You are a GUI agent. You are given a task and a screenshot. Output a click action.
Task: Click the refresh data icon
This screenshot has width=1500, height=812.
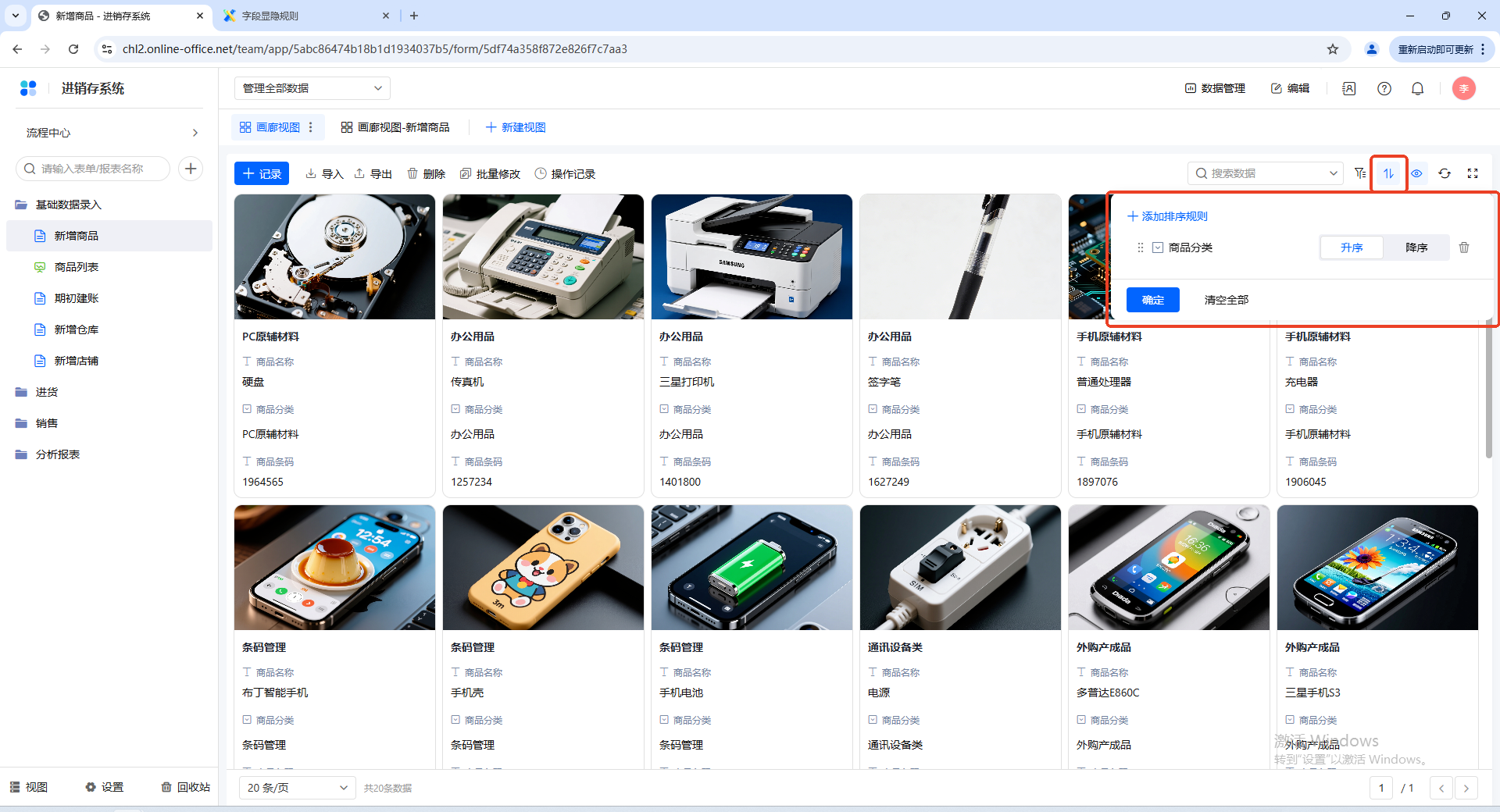pyautogui.click(x=1445, y=173)
